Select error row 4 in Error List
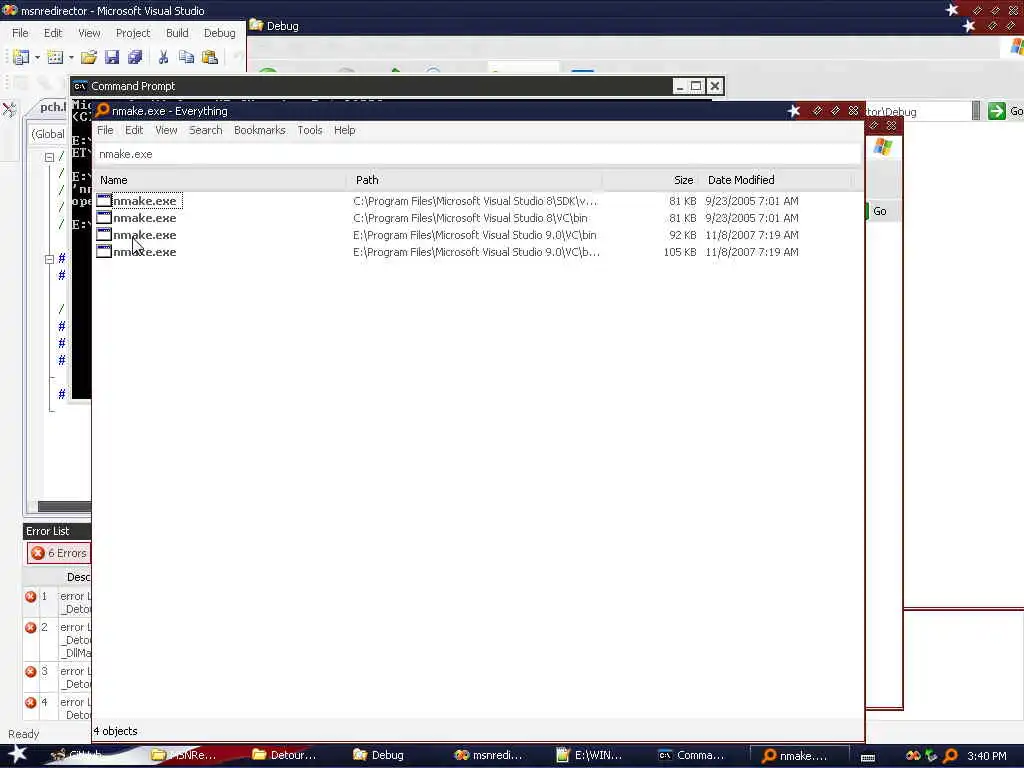Screen dimensions: 1024x768 coord(57,709)
